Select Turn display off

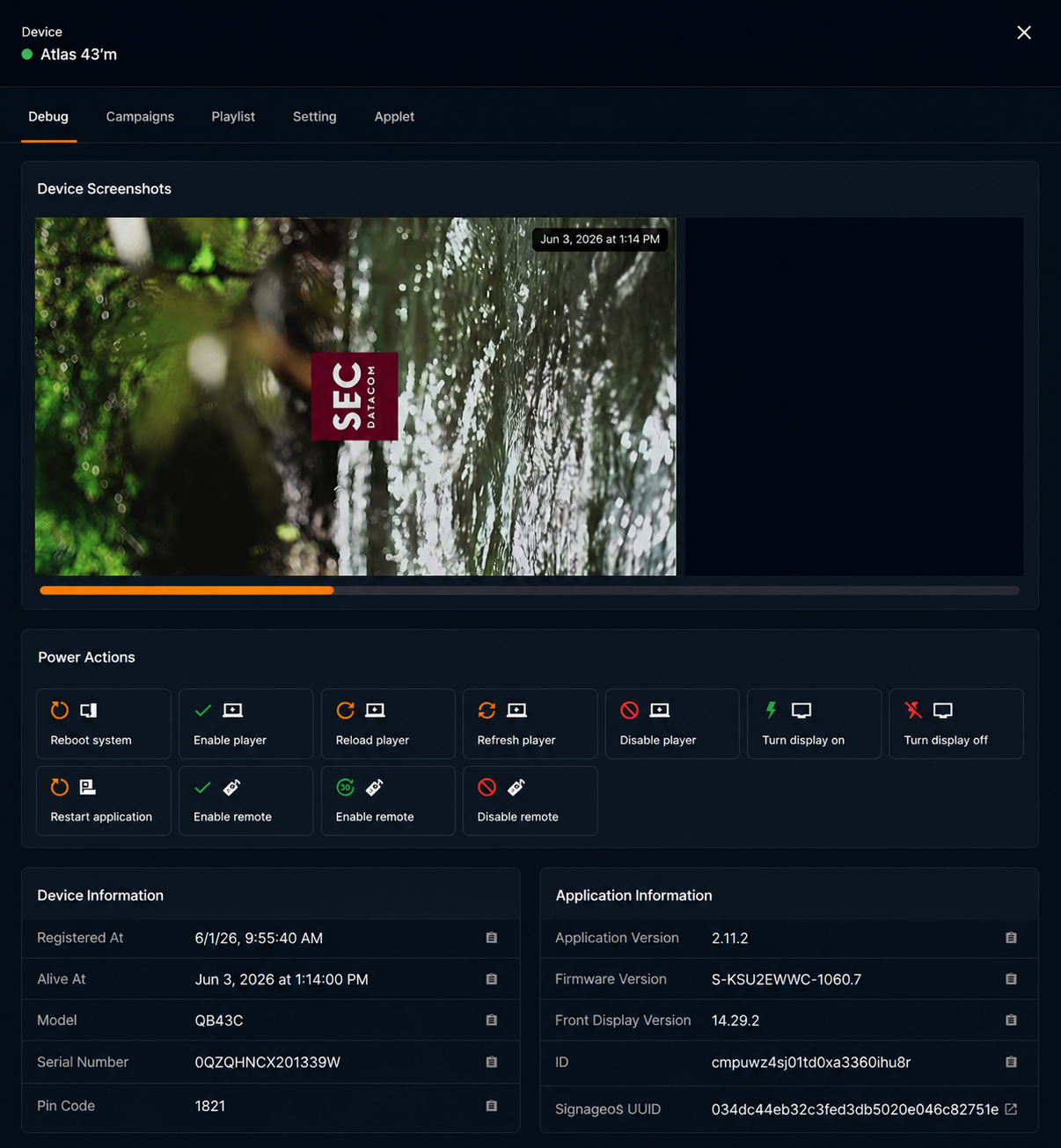pos(956,724)
